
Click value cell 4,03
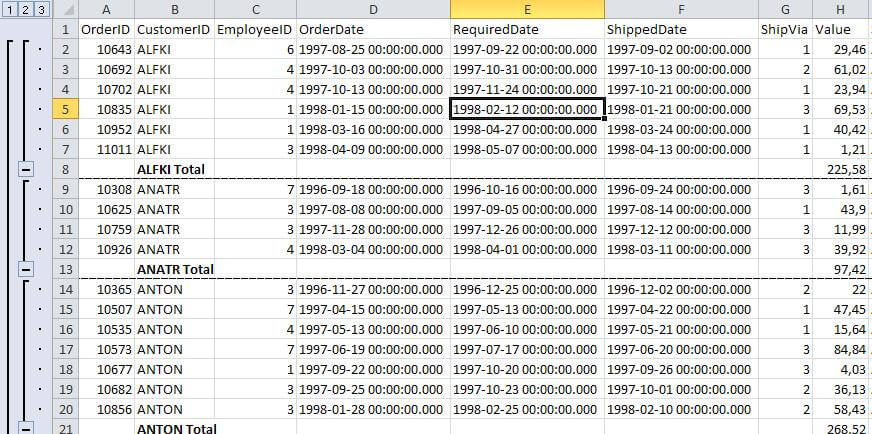pyautogui.click(x=841, y=370)
